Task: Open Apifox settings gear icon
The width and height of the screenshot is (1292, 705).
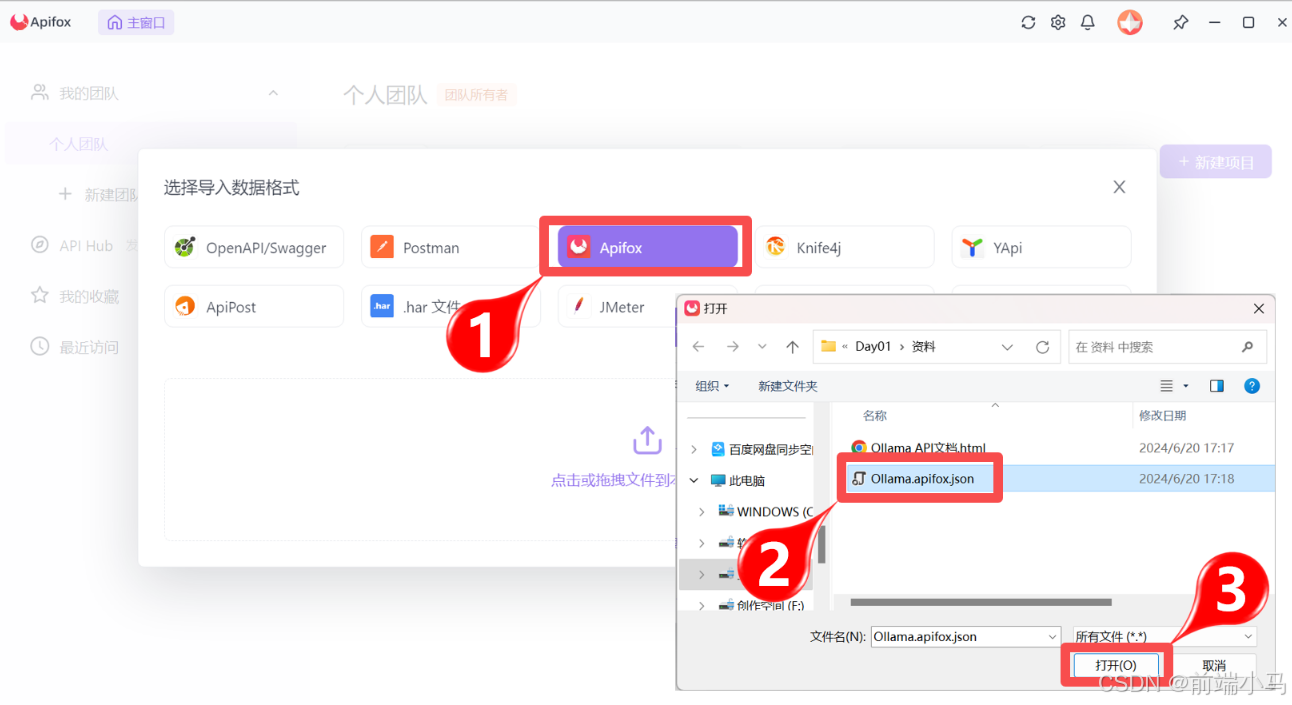Action: [x=1058, y=22]
